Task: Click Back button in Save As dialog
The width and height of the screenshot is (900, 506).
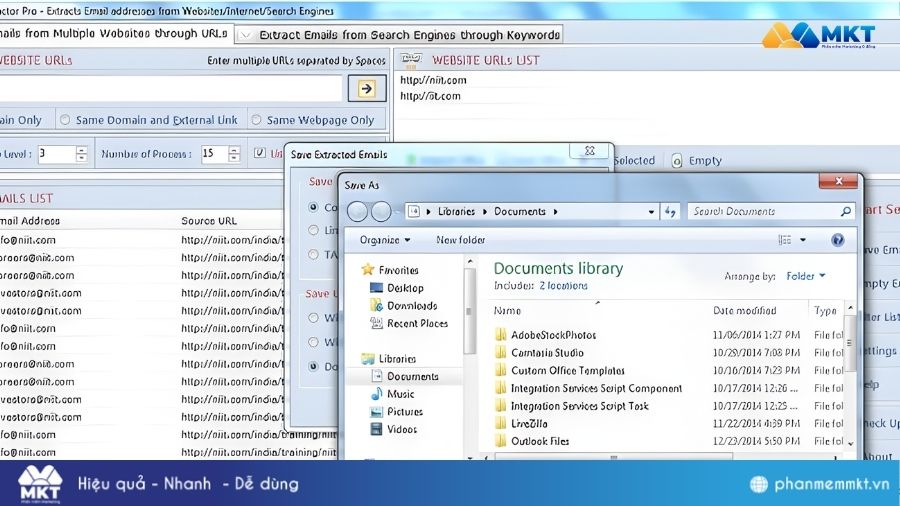Action: [x=358, y=212]
